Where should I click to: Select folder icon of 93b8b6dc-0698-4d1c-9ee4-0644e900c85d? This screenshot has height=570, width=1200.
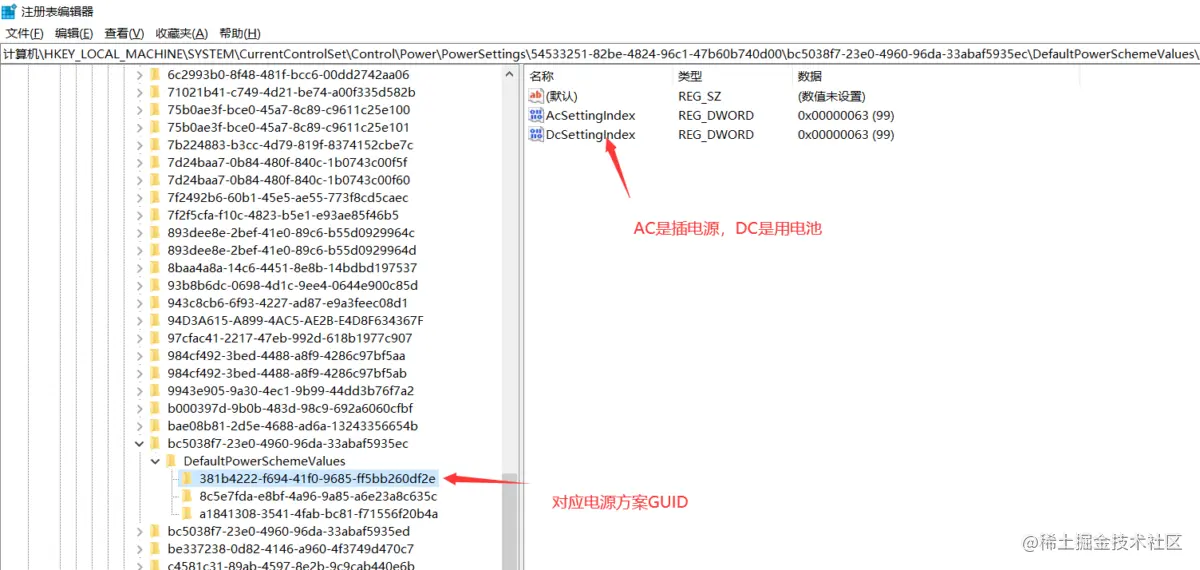click(155, 285)
